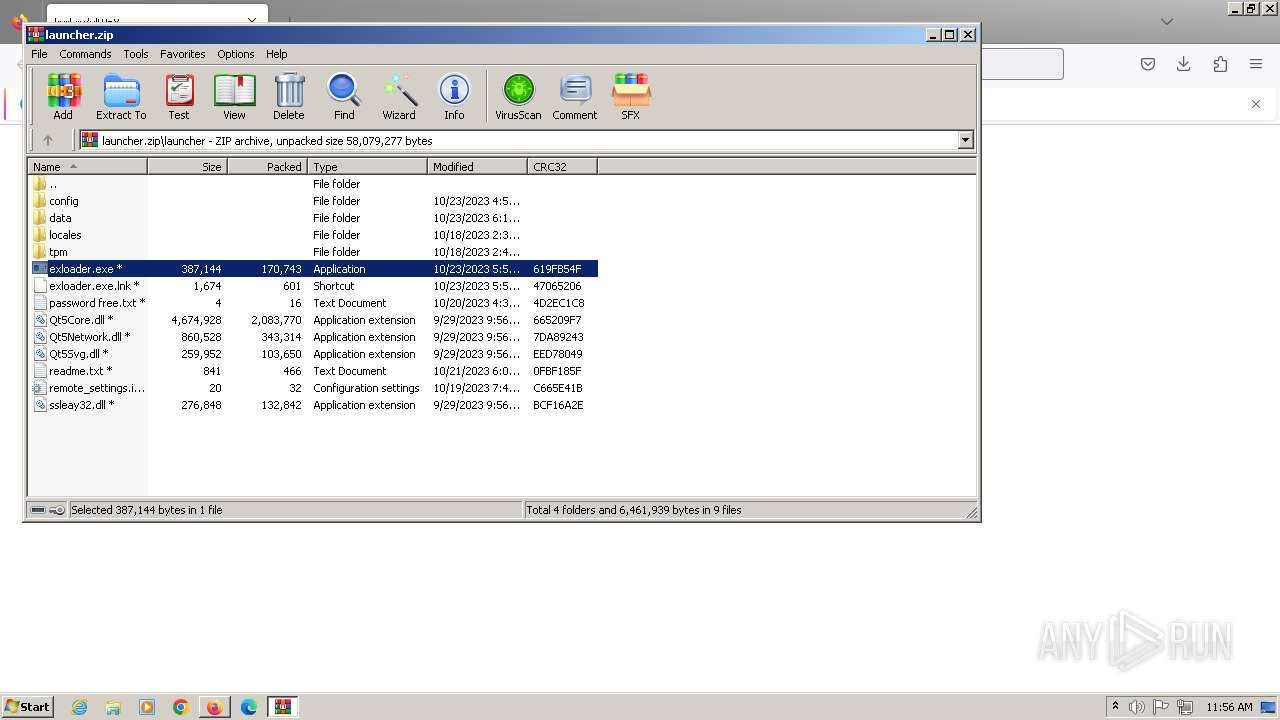
Task: Click CRC32 value 619FB54F
Action: (x=557, y=269)
